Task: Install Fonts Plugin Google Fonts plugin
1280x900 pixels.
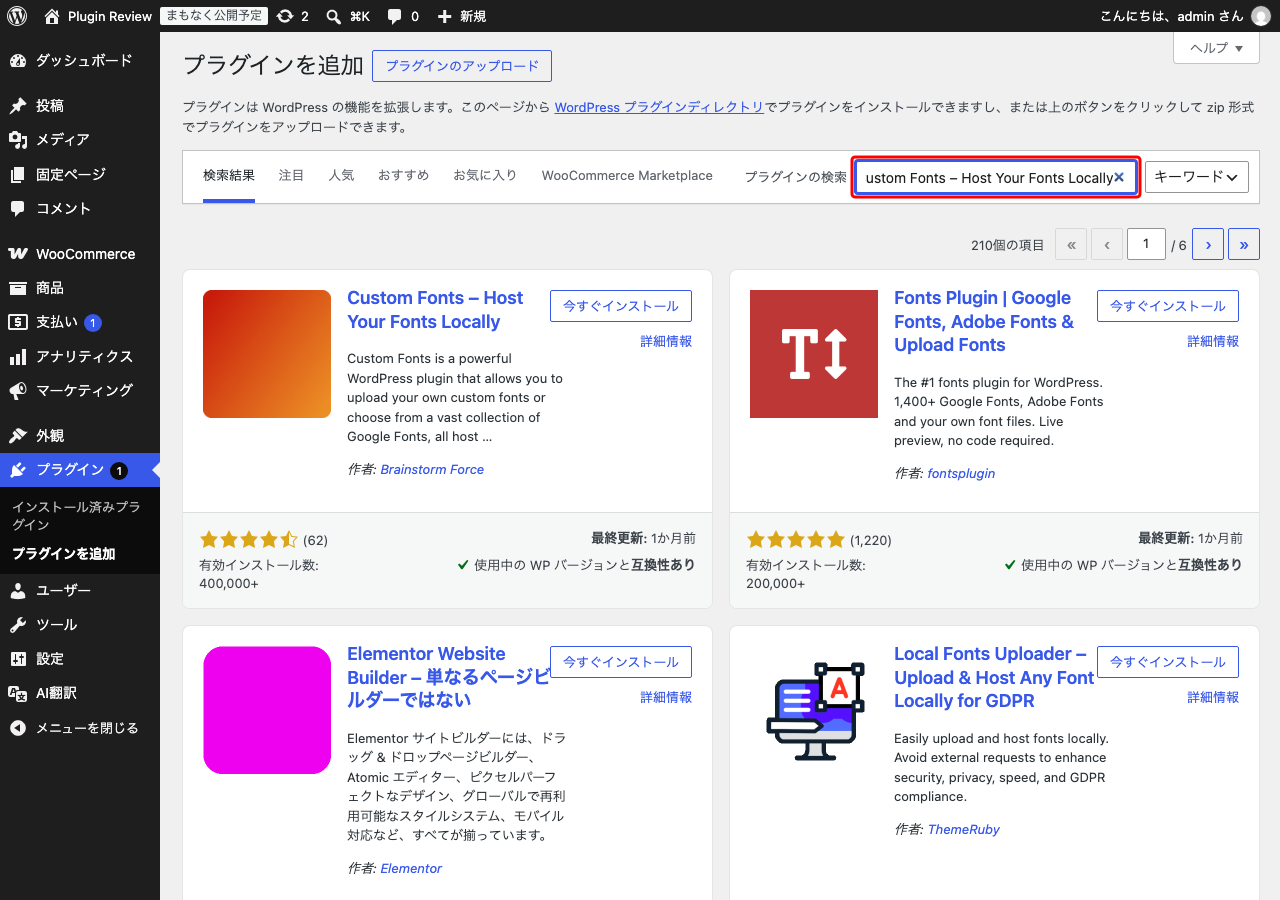Action: coord(1168,306)
